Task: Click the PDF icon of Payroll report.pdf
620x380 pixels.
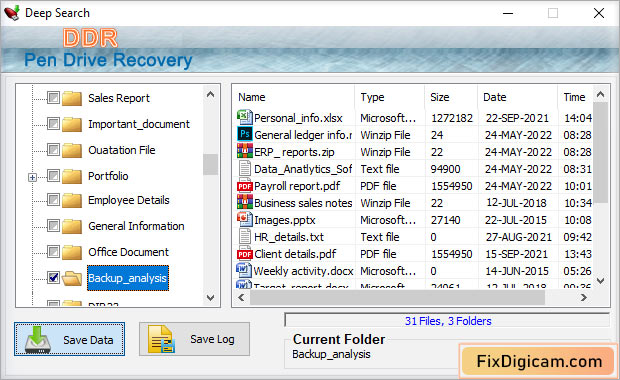Action: (244, 186)
